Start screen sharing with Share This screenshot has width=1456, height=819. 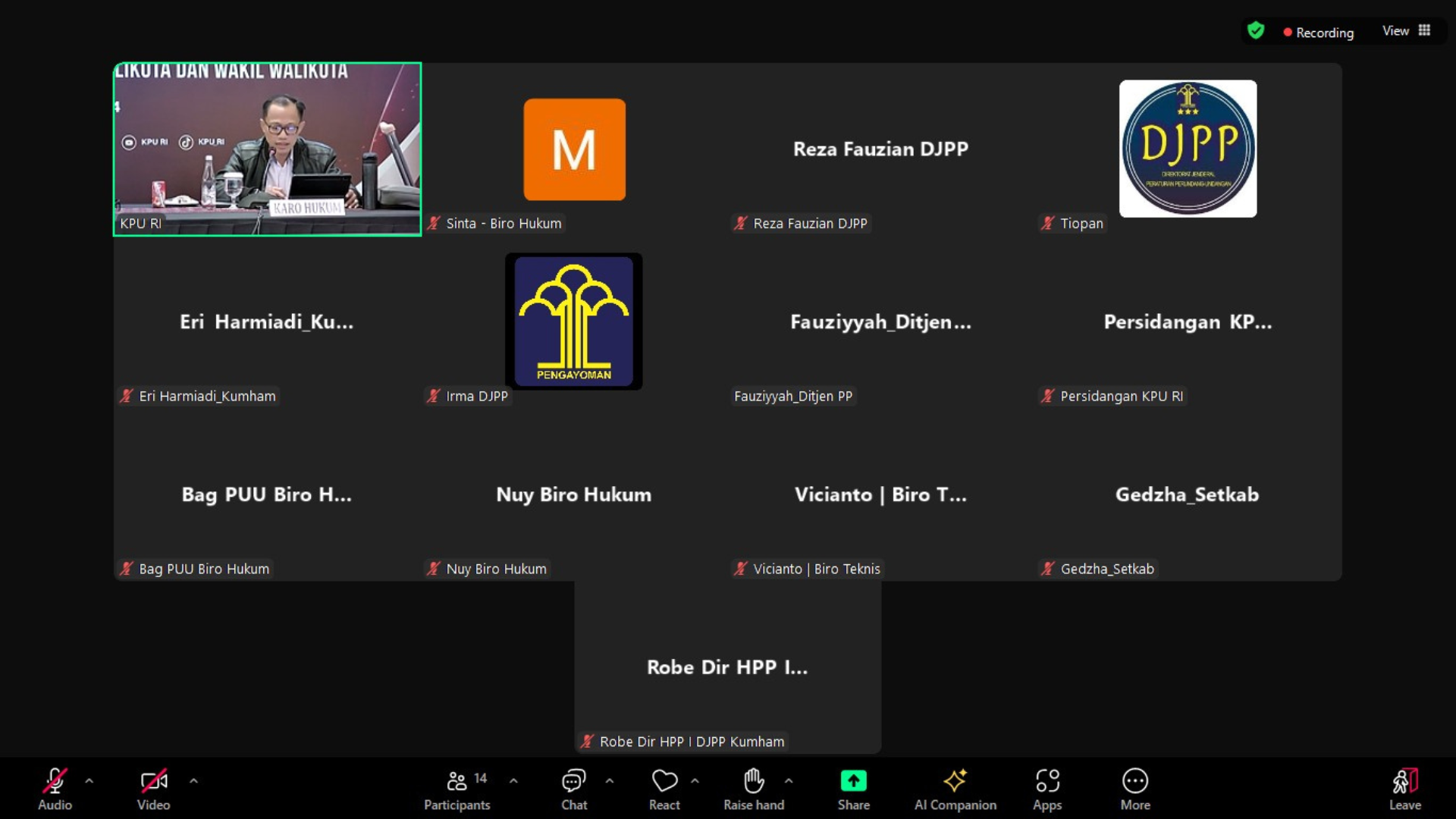(854, 789)
